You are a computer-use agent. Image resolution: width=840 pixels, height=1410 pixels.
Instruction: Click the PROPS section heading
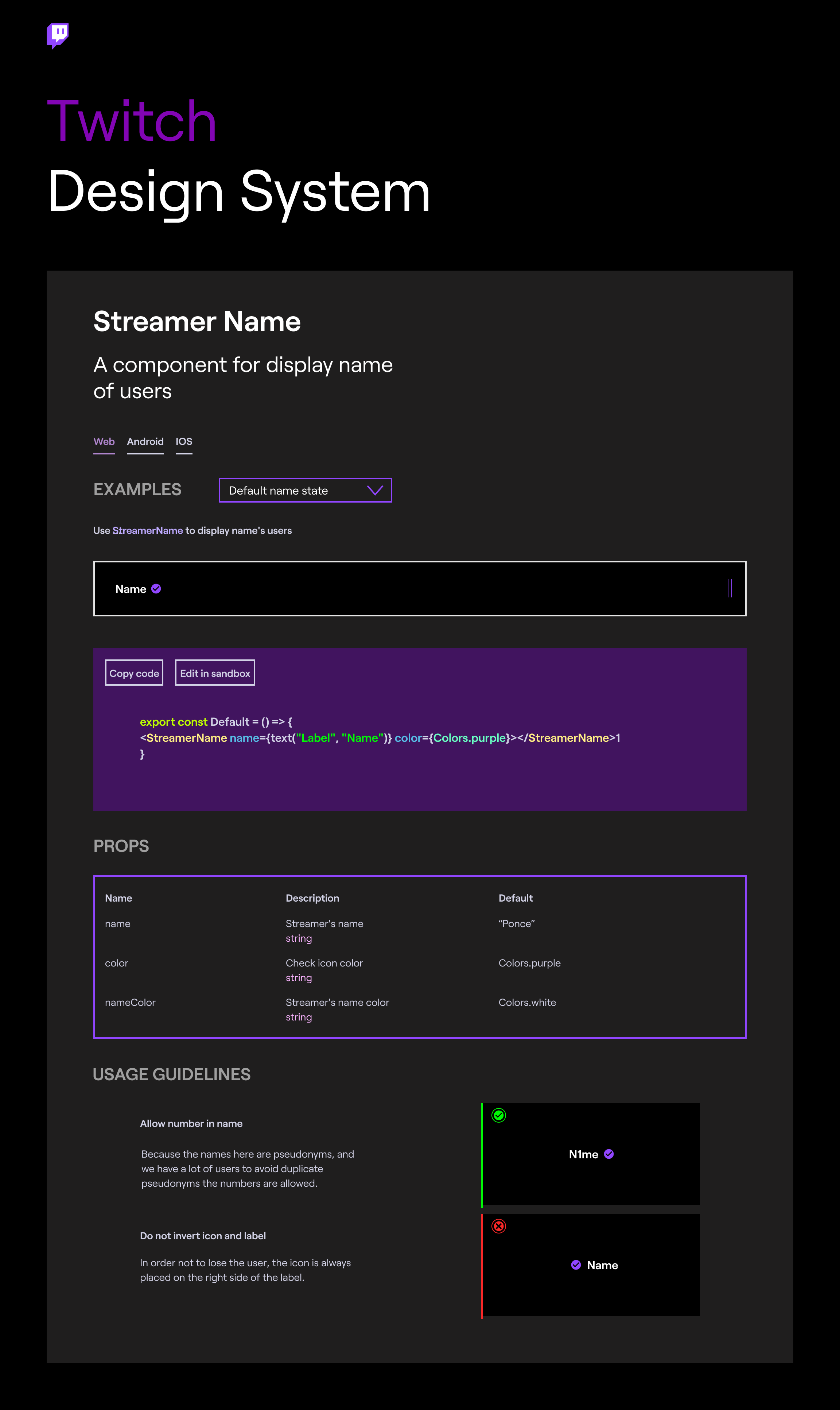pos(121,846)
